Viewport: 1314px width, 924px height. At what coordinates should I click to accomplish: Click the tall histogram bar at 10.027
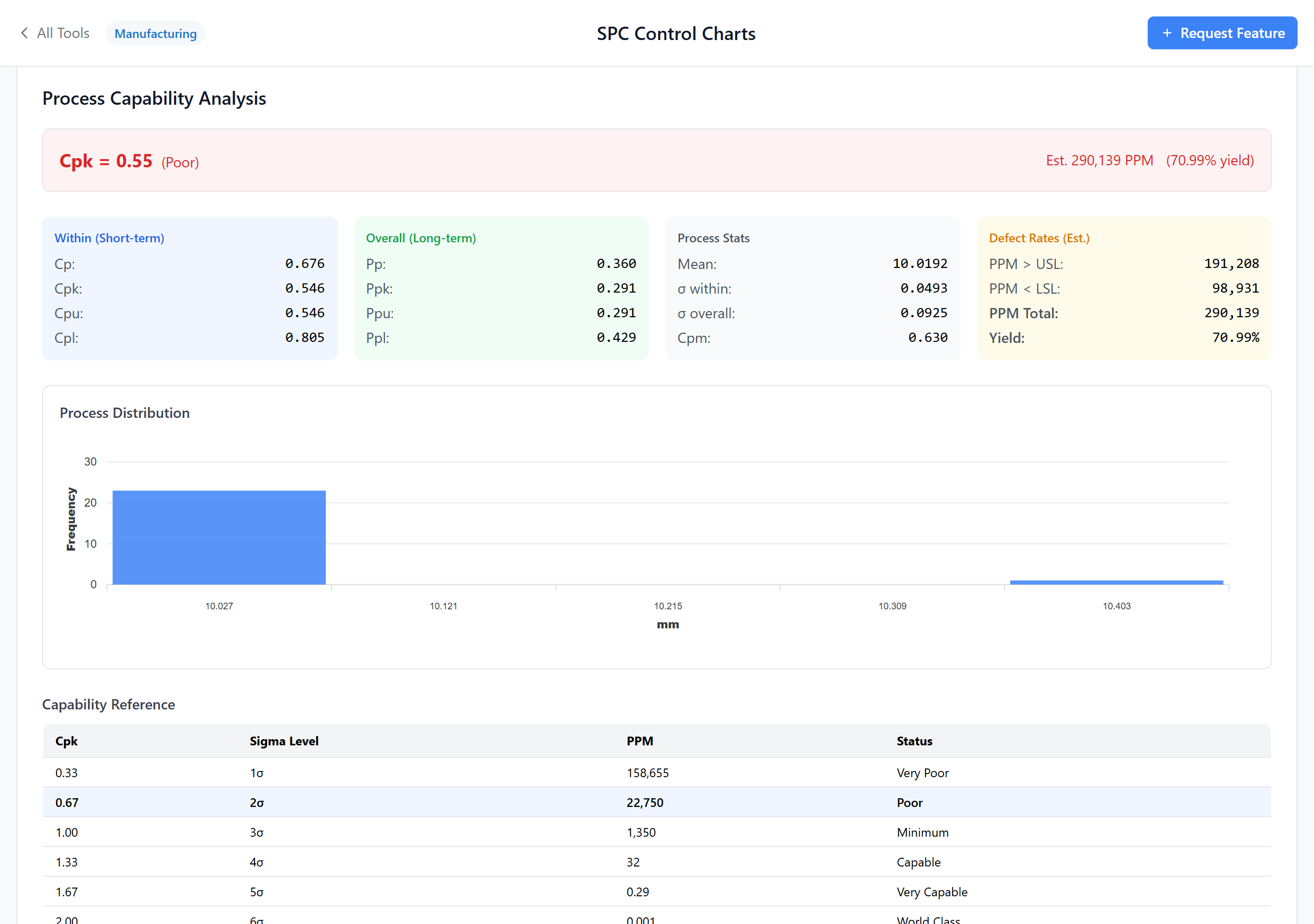219,537
